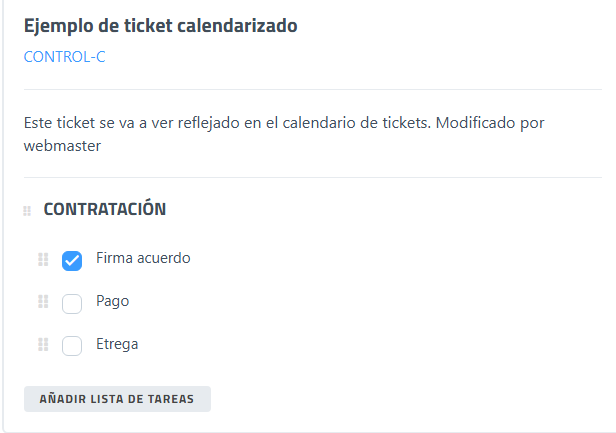Click the Pago task label
616x433 pixels.
[113, 301]
